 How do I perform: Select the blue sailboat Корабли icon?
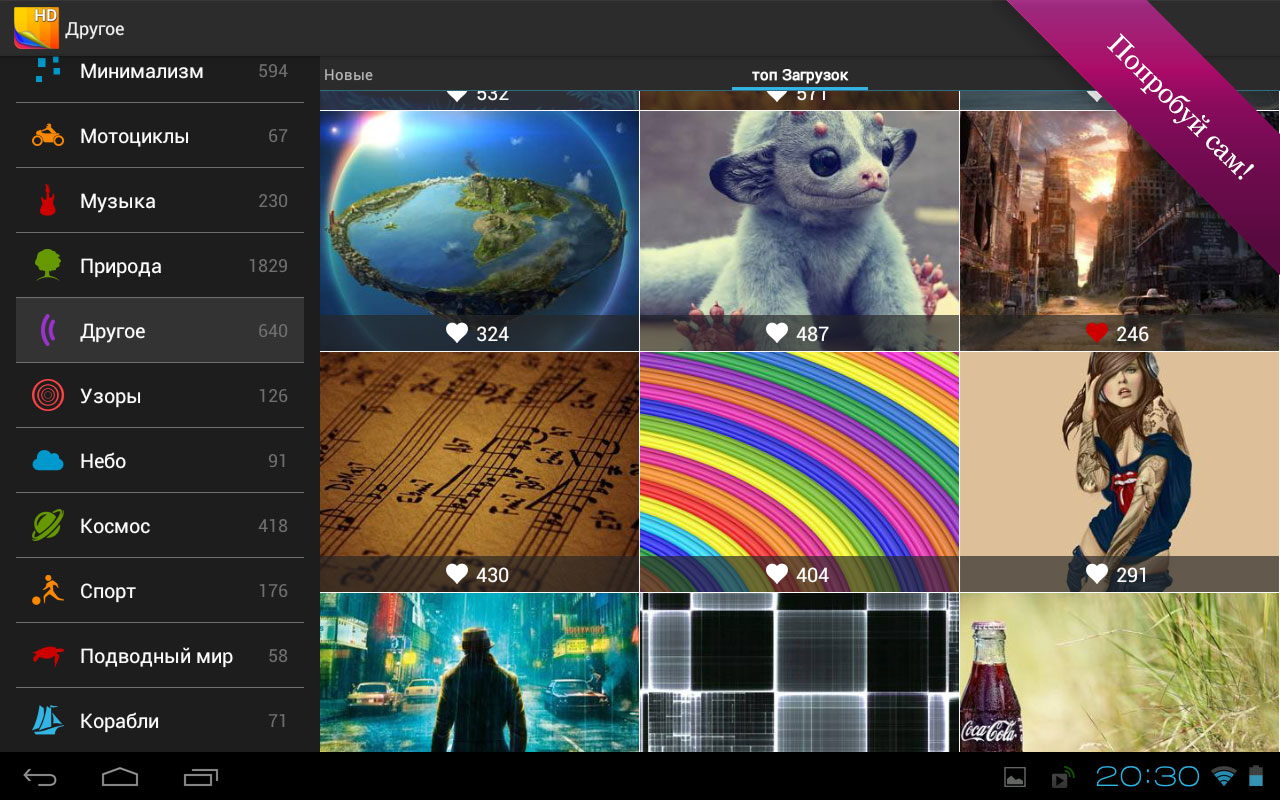point(47,720)
